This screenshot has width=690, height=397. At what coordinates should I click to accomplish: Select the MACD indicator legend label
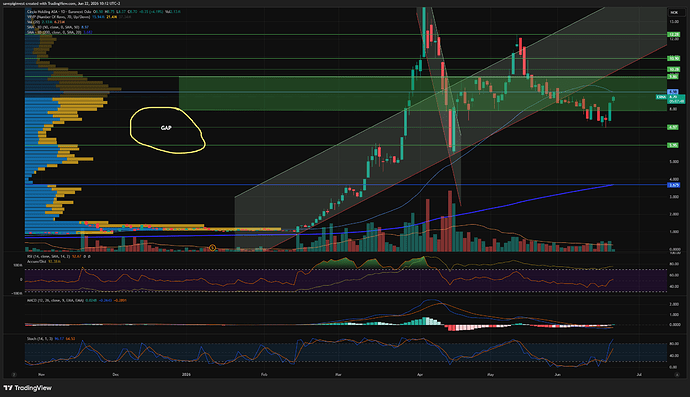[77, 300]
